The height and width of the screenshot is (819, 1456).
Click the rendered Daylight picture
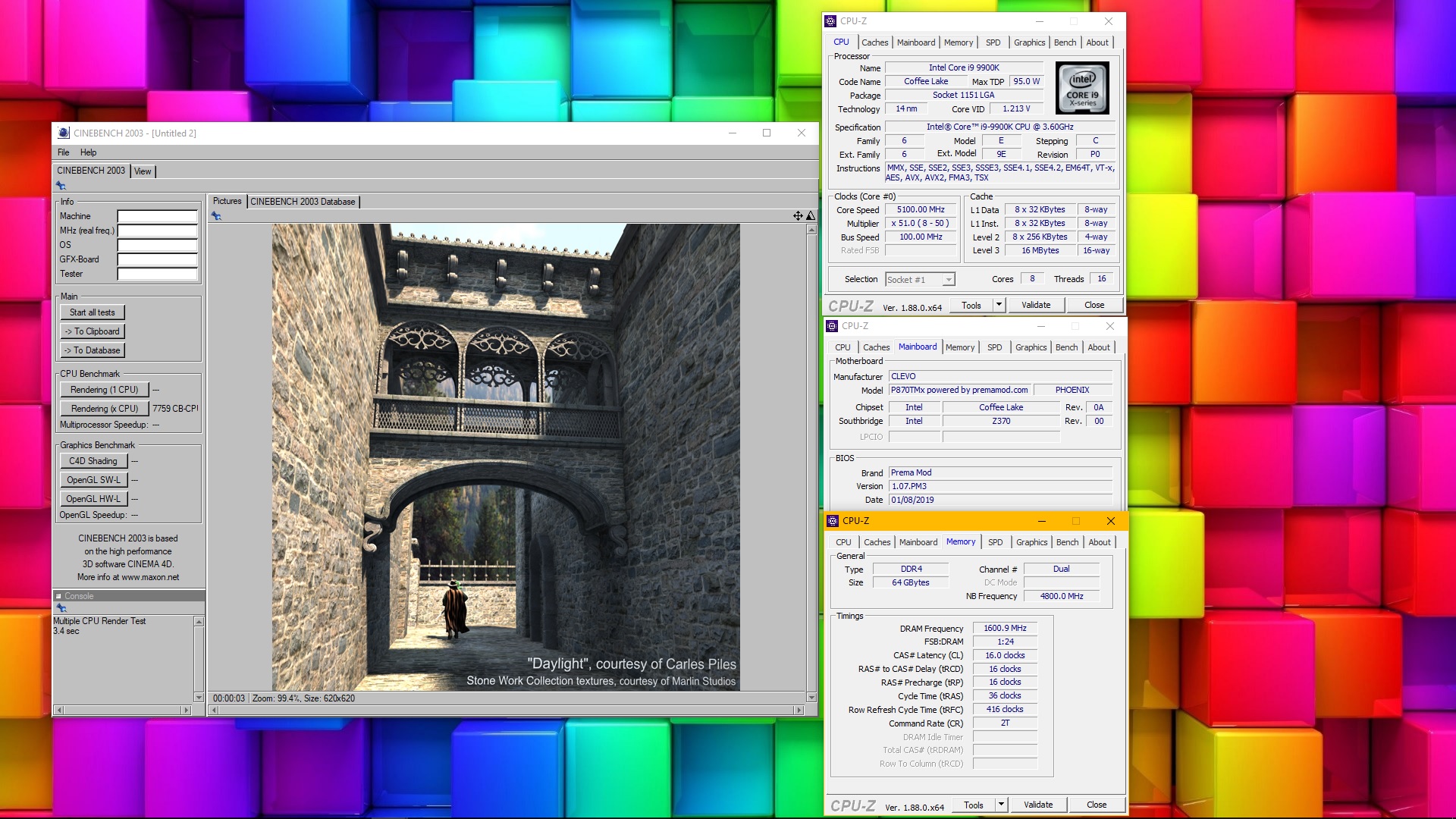506,457
